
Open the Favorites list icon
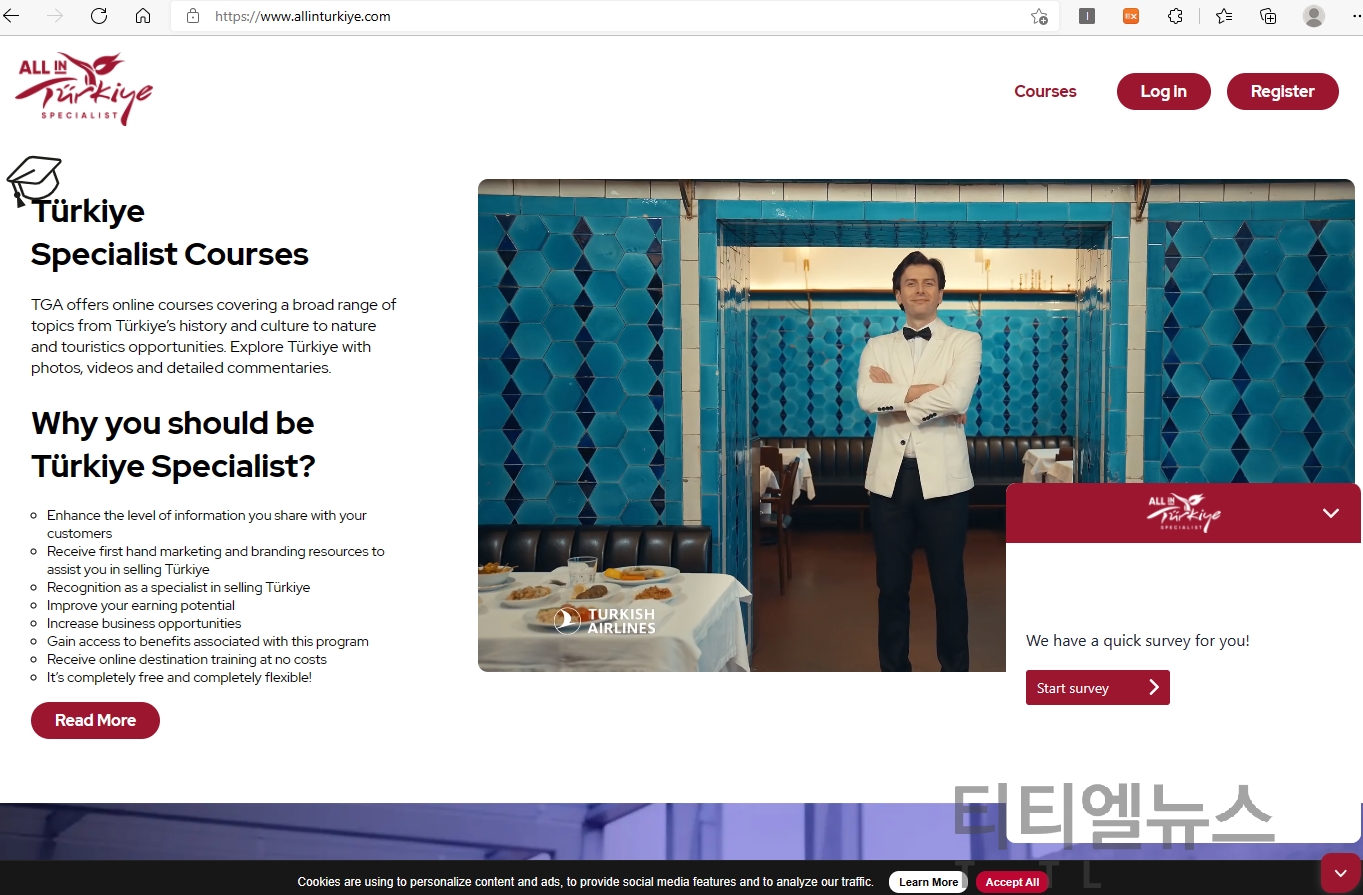tap(1224, 16)
